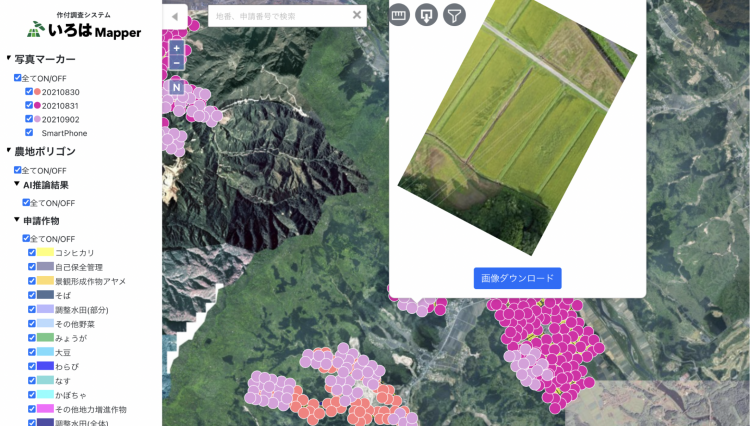Zoom out map with minus button
Image resolution: width=750 pixels, height=426 pixels.
tap(176, 63)
